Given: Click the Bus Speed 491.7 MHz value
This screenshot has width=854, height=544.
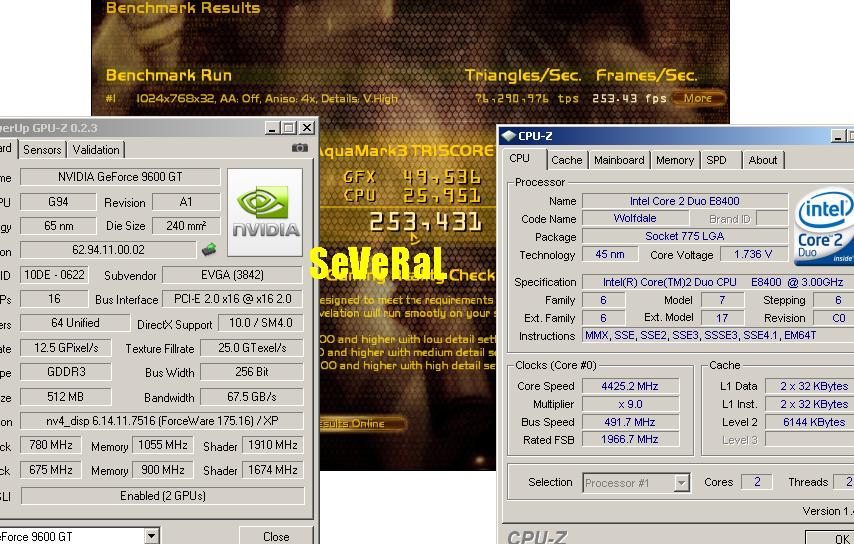Looking at the screenshot, I should (x=630, y=422).
